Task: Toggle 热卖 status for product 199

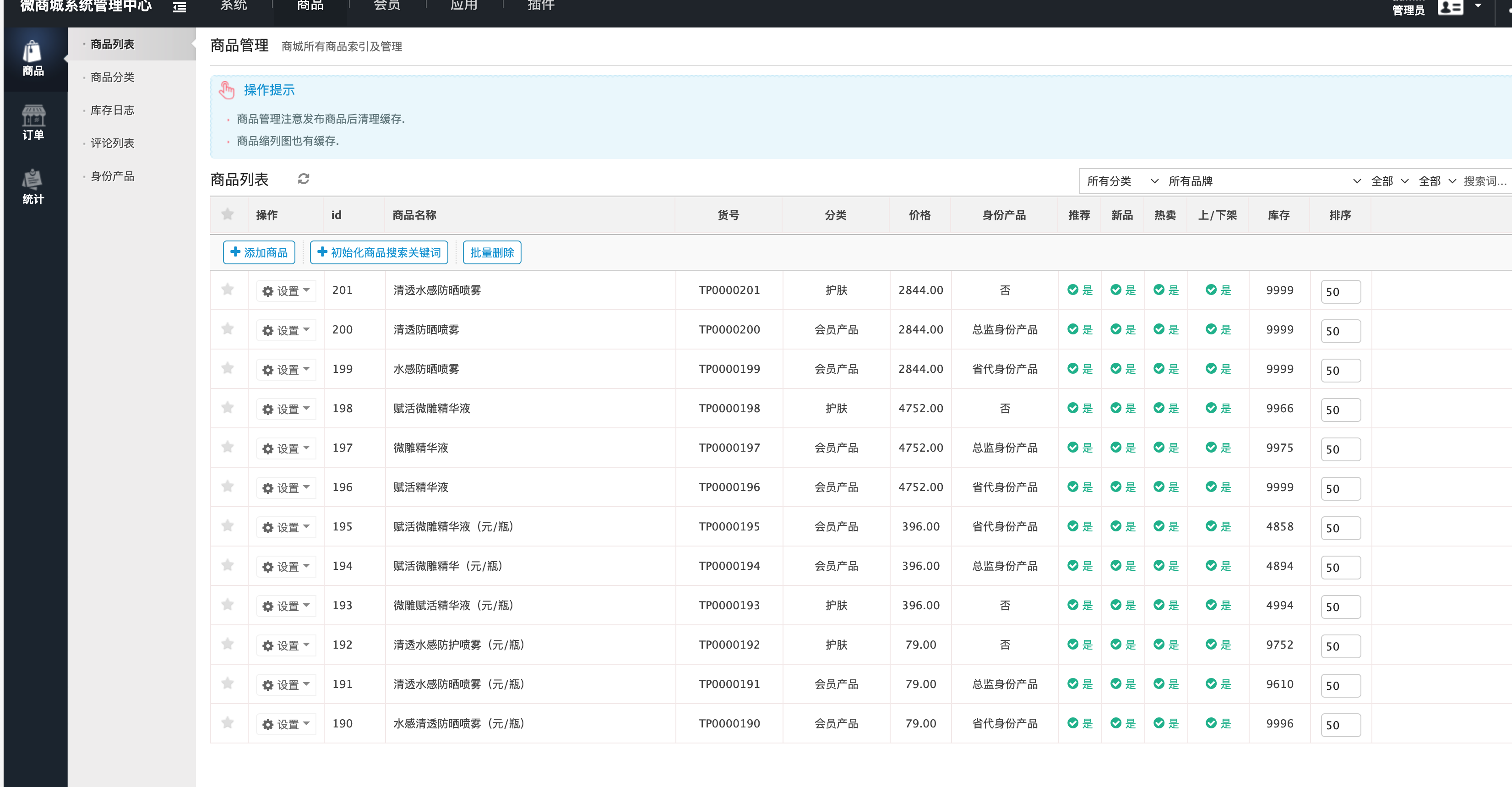Action: click(1166, 368)
